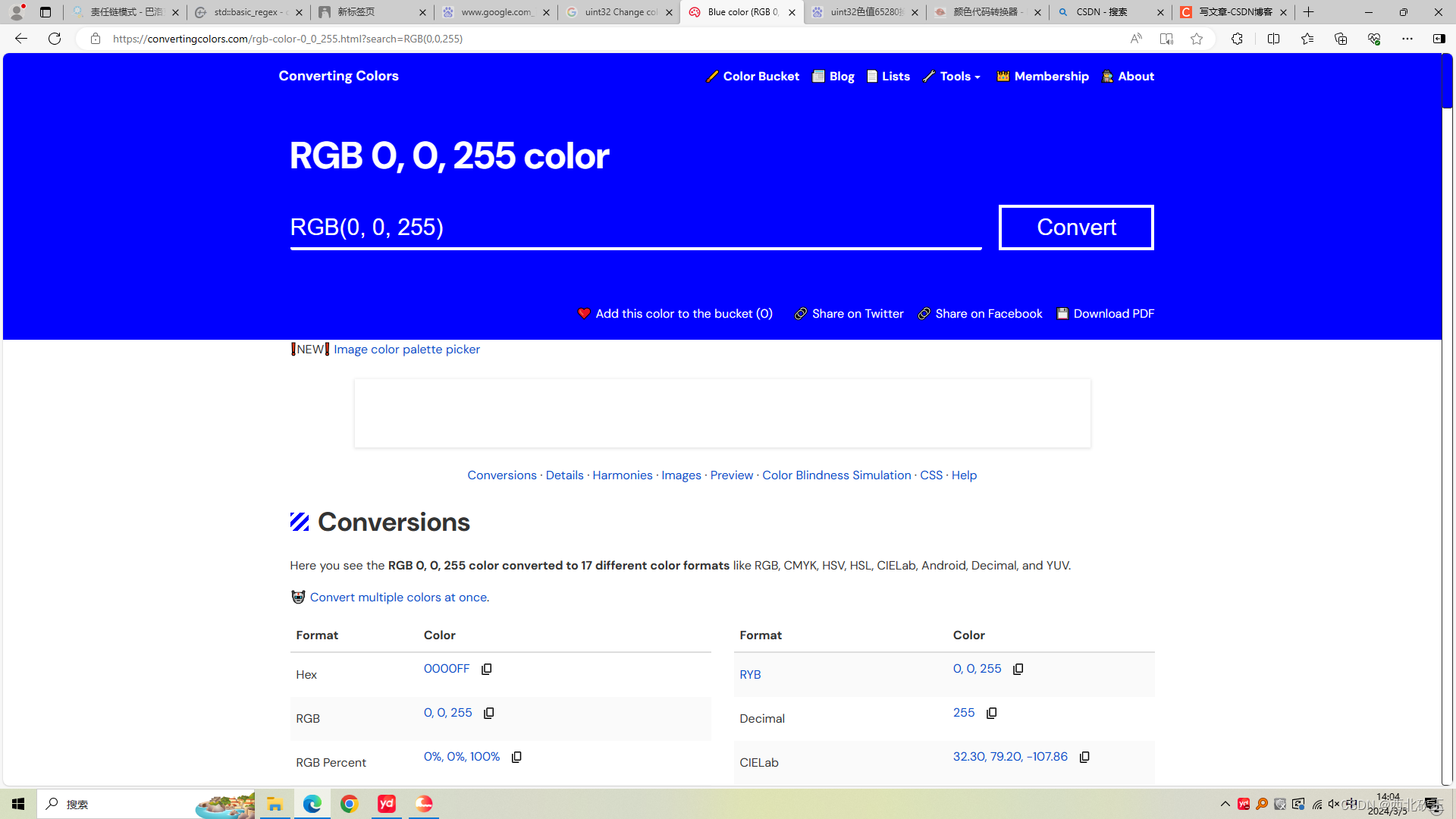
Task: Open browser Extensions icon
Action: 1237,39
